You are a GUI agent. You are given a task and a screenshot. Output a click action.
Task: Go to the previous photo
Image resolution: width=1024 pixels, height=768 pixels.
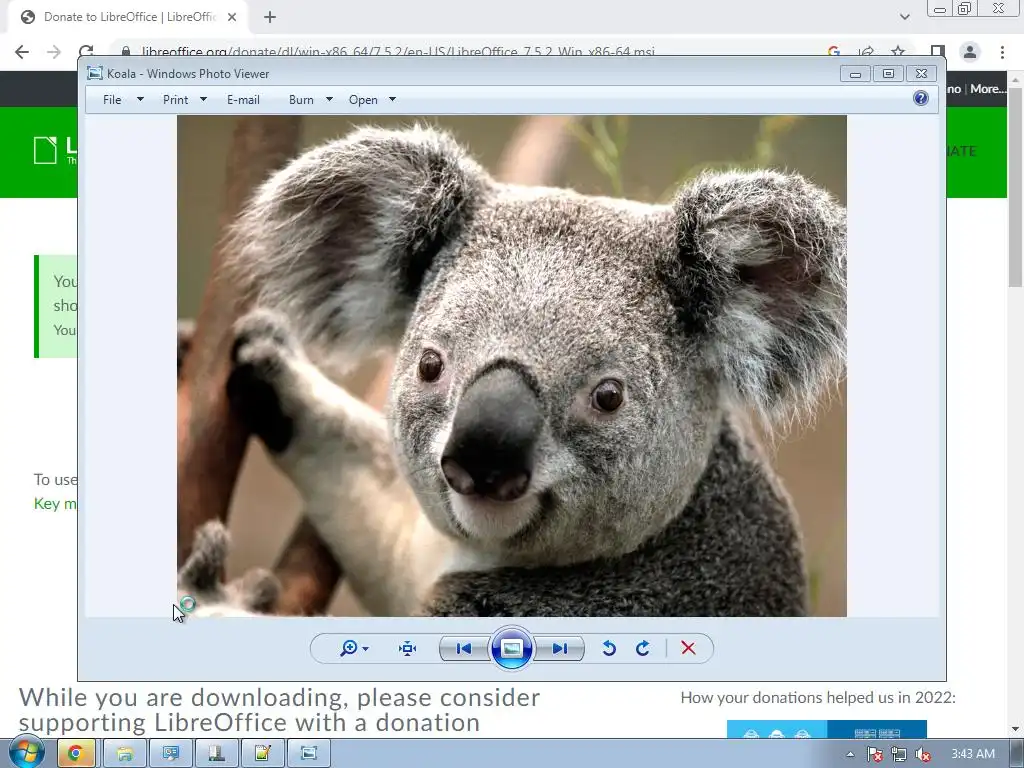tap(464, 648)
